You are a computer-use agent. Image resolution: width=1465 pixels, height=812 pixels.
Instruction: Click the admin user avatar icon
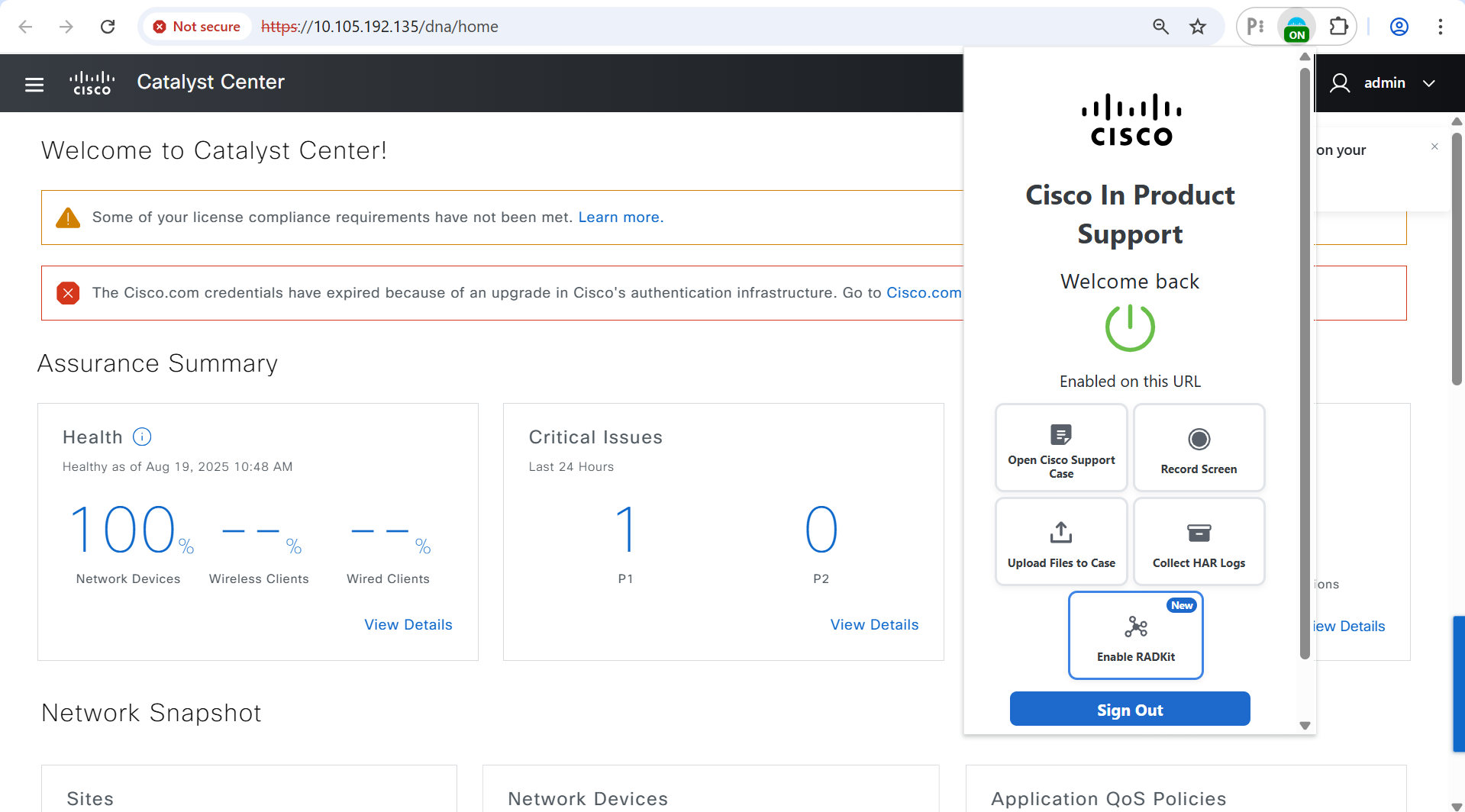(1340, 82)
